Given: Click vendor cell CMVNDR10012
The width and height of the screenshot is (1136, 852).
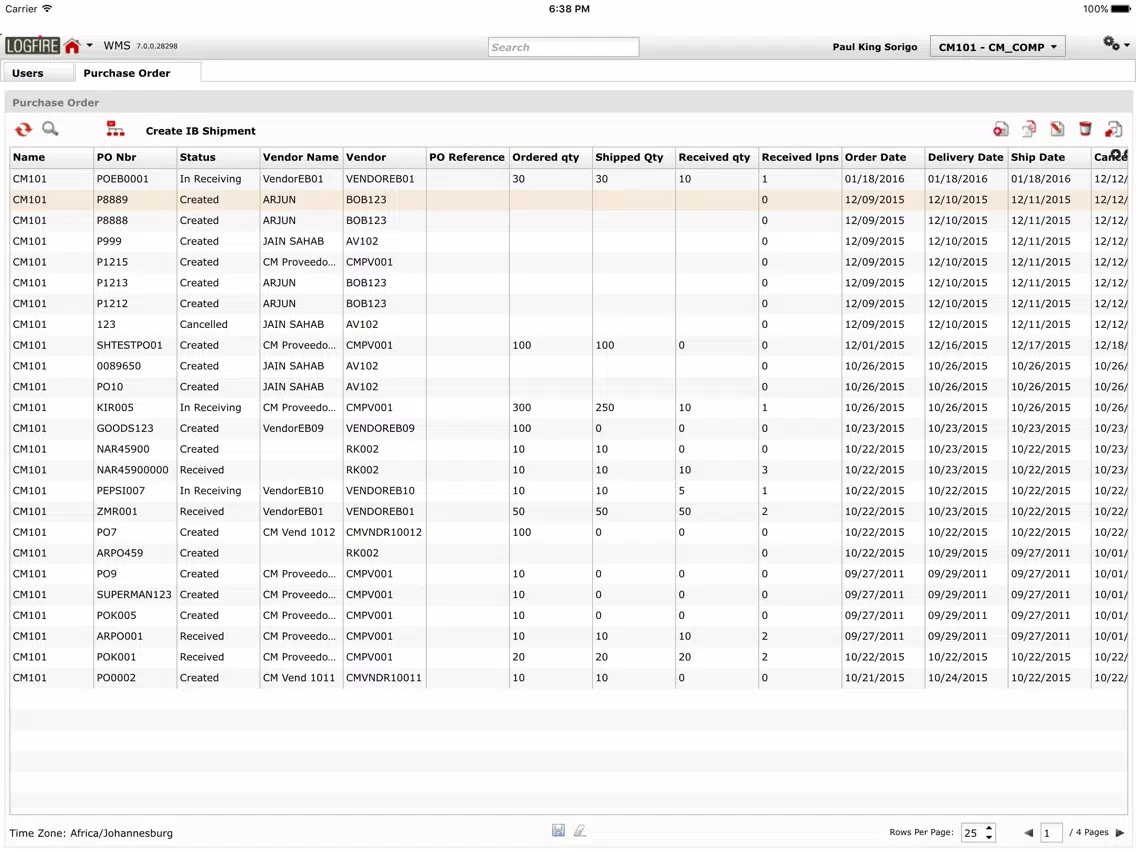Looking at the screenshot, I should [384, 532].
